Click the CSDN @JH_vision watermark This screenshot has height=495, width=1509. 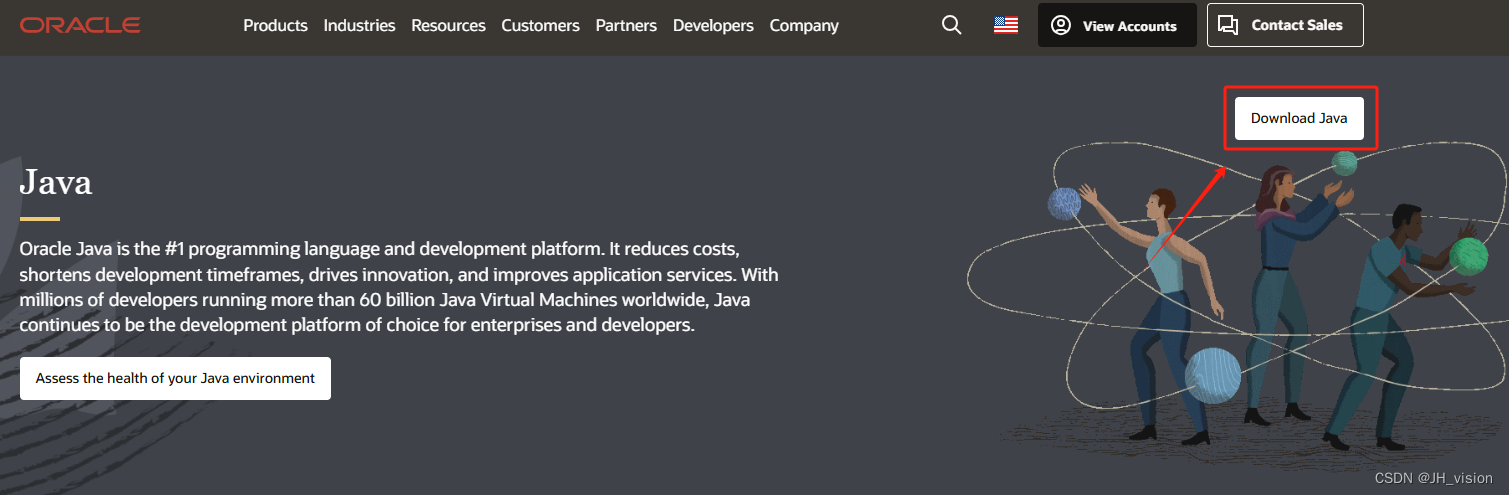coord(1433,478)
